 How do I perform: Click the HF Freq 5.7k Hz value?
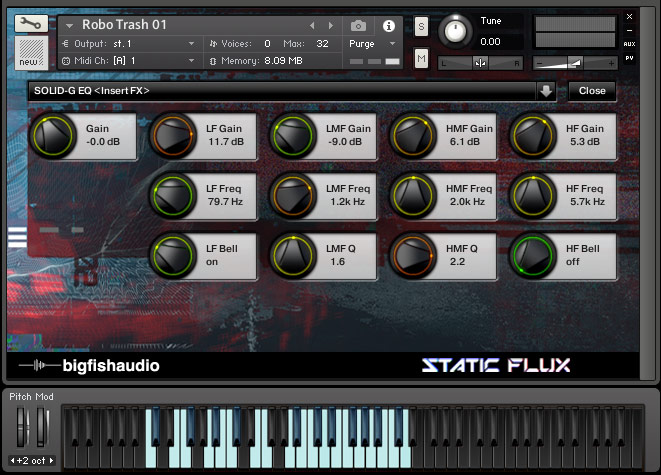click(587, 201)
